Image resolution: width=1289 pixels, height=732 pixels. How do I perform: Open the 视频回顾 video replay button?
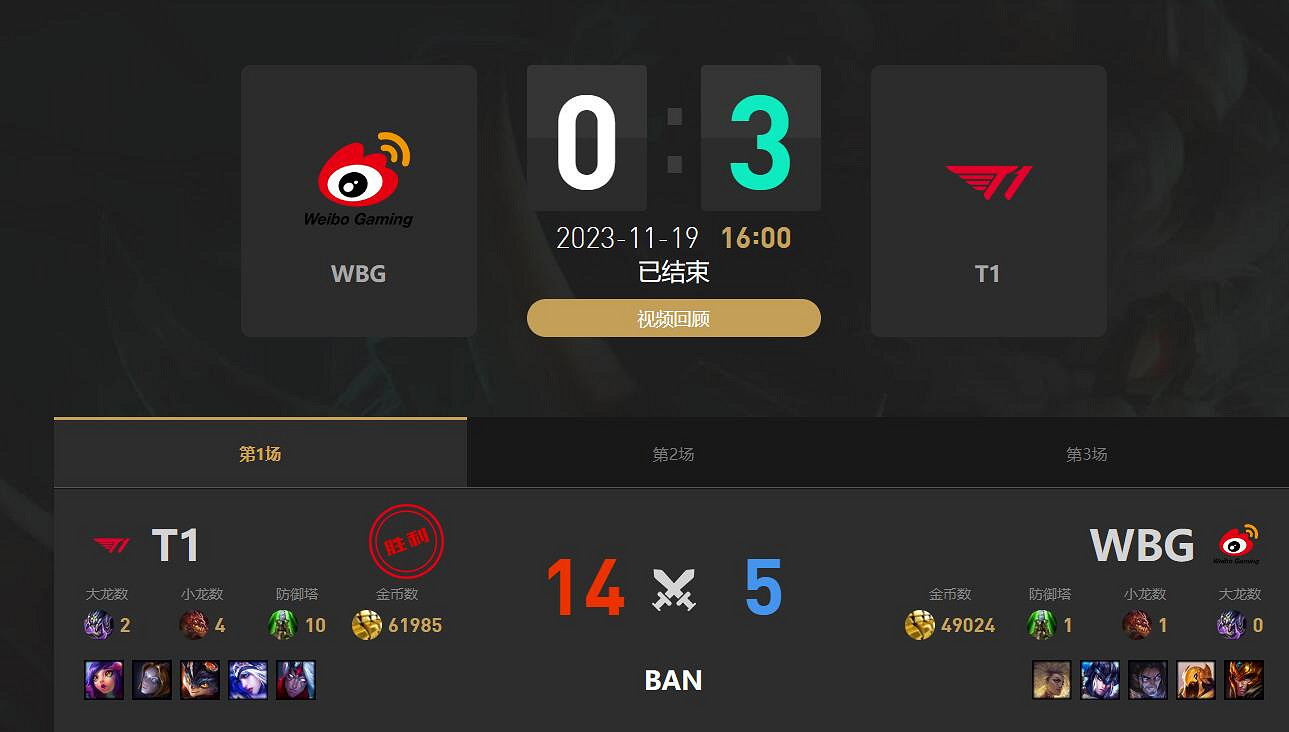coord(674,319)
